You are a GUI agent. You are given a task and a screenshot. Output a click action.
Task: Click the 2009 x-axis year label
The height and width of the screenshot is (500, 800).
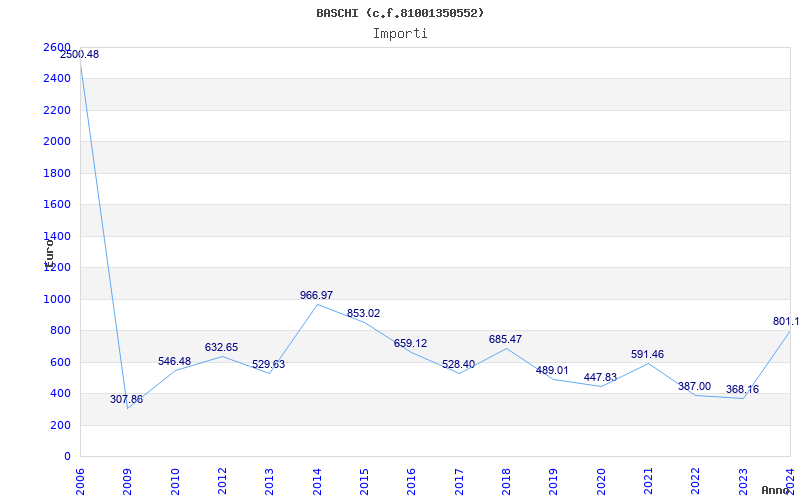click(128, 482)
